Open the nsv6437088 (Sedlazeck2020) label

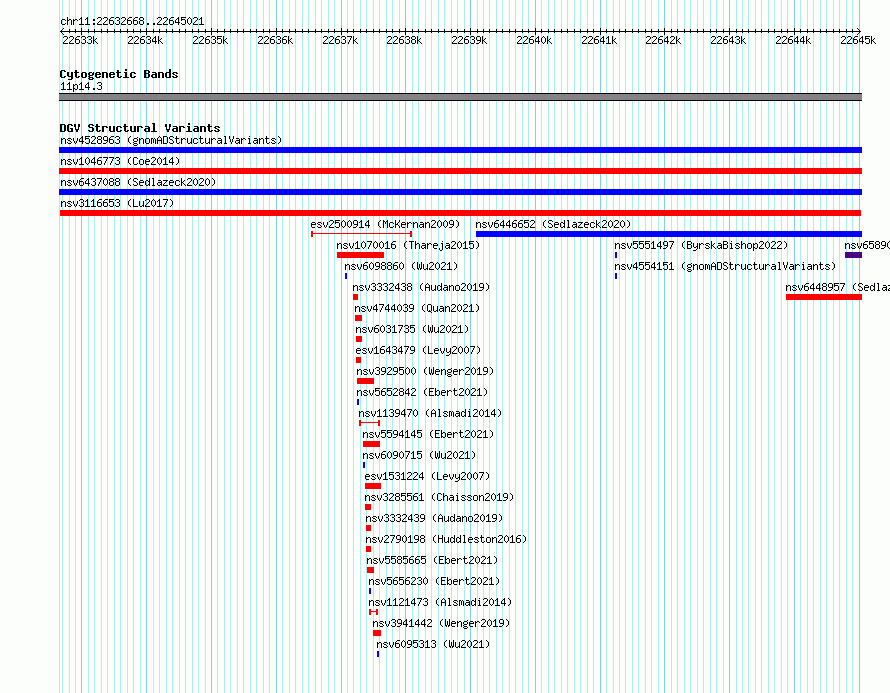[138, 182]
